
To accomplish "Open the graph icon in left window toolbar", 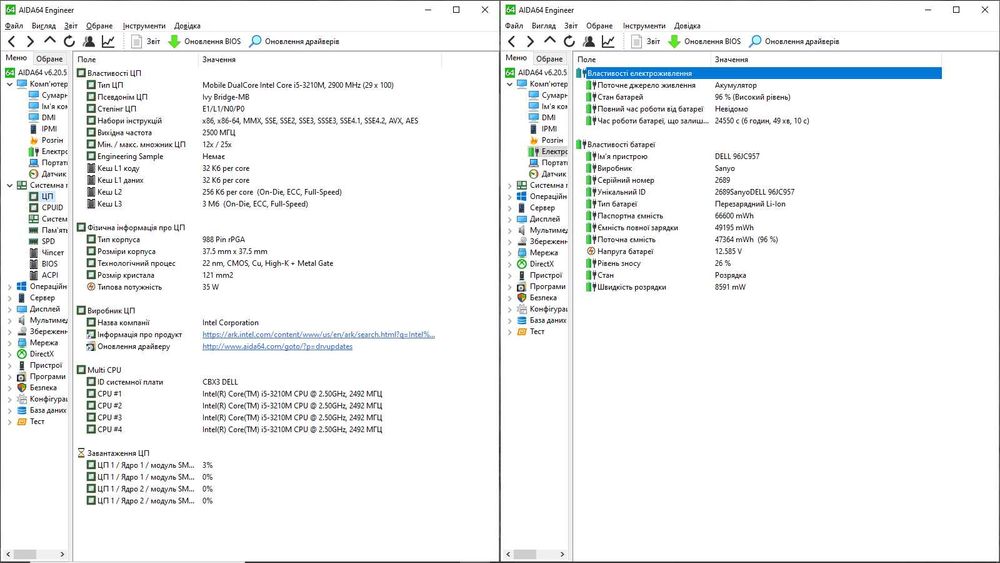I will [x=108, y=41].
